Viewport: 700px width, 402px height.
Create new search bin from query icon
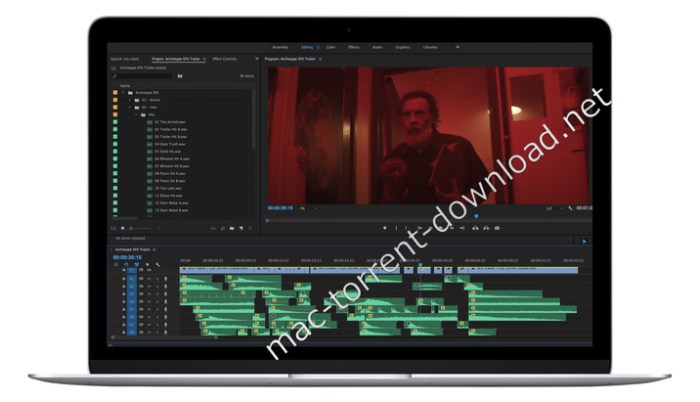(180, 76)
